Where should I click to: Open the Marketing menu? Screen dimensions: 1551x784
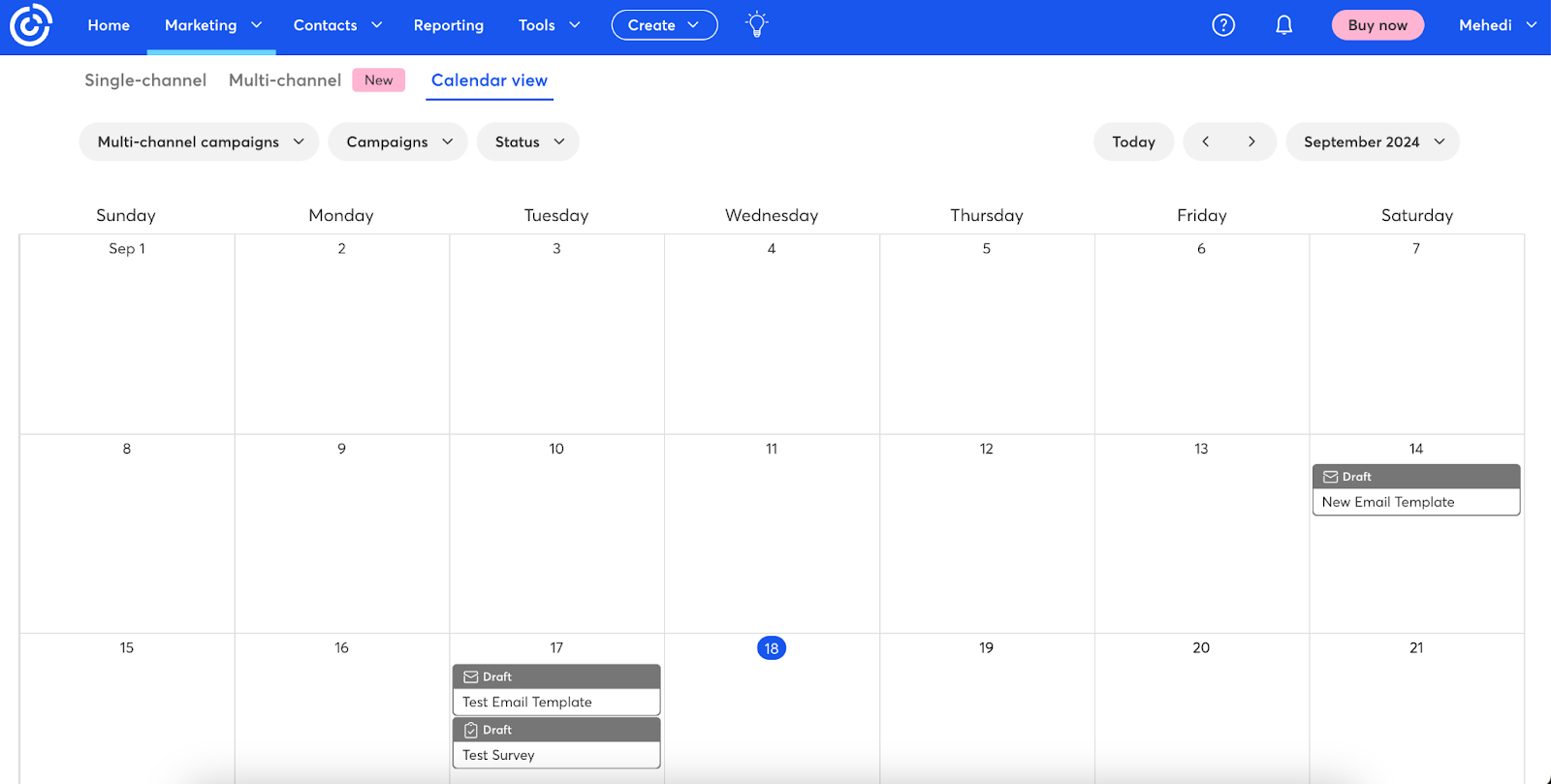click(212, 25)
